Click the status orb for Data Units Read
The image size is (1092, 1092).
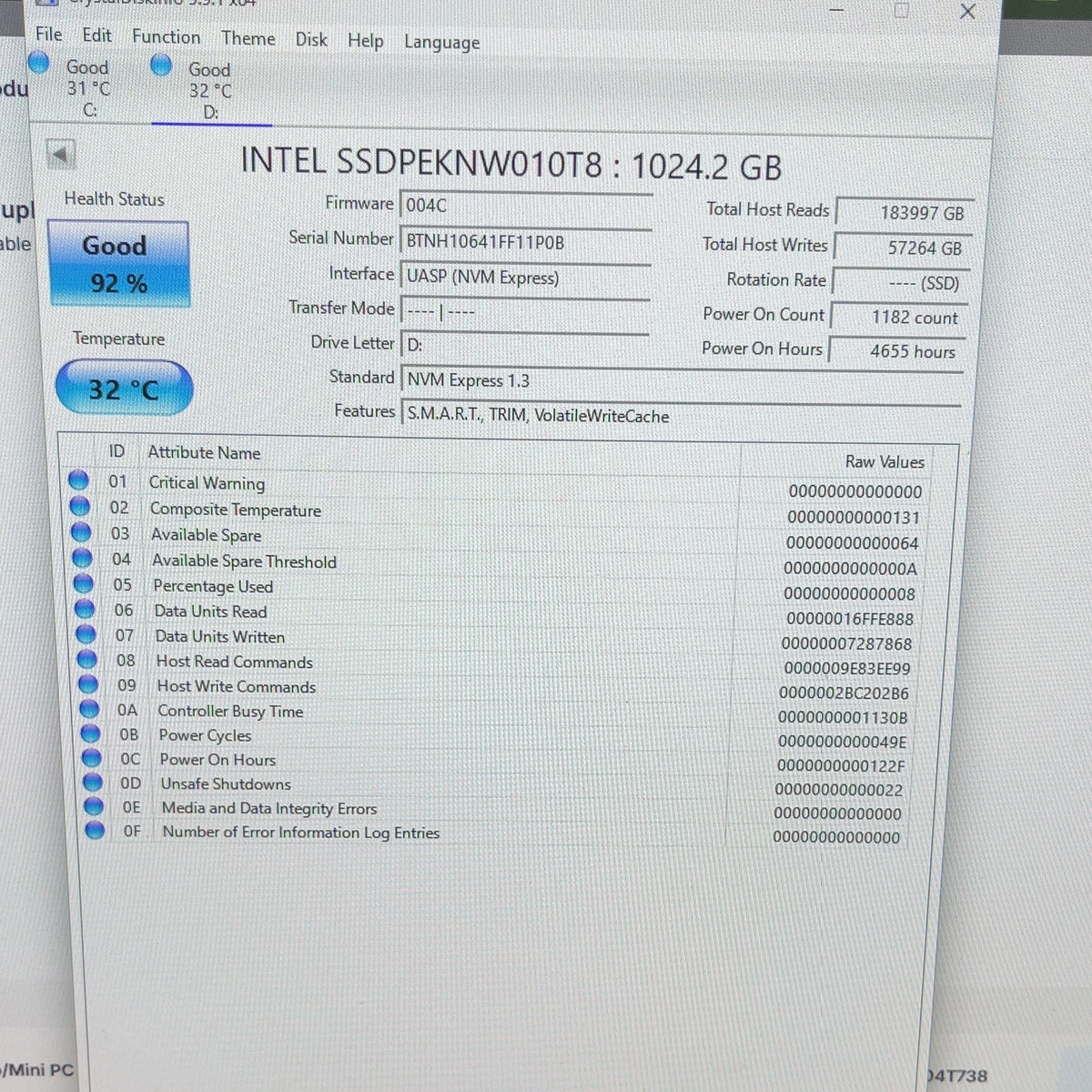[x=85, y=609]
